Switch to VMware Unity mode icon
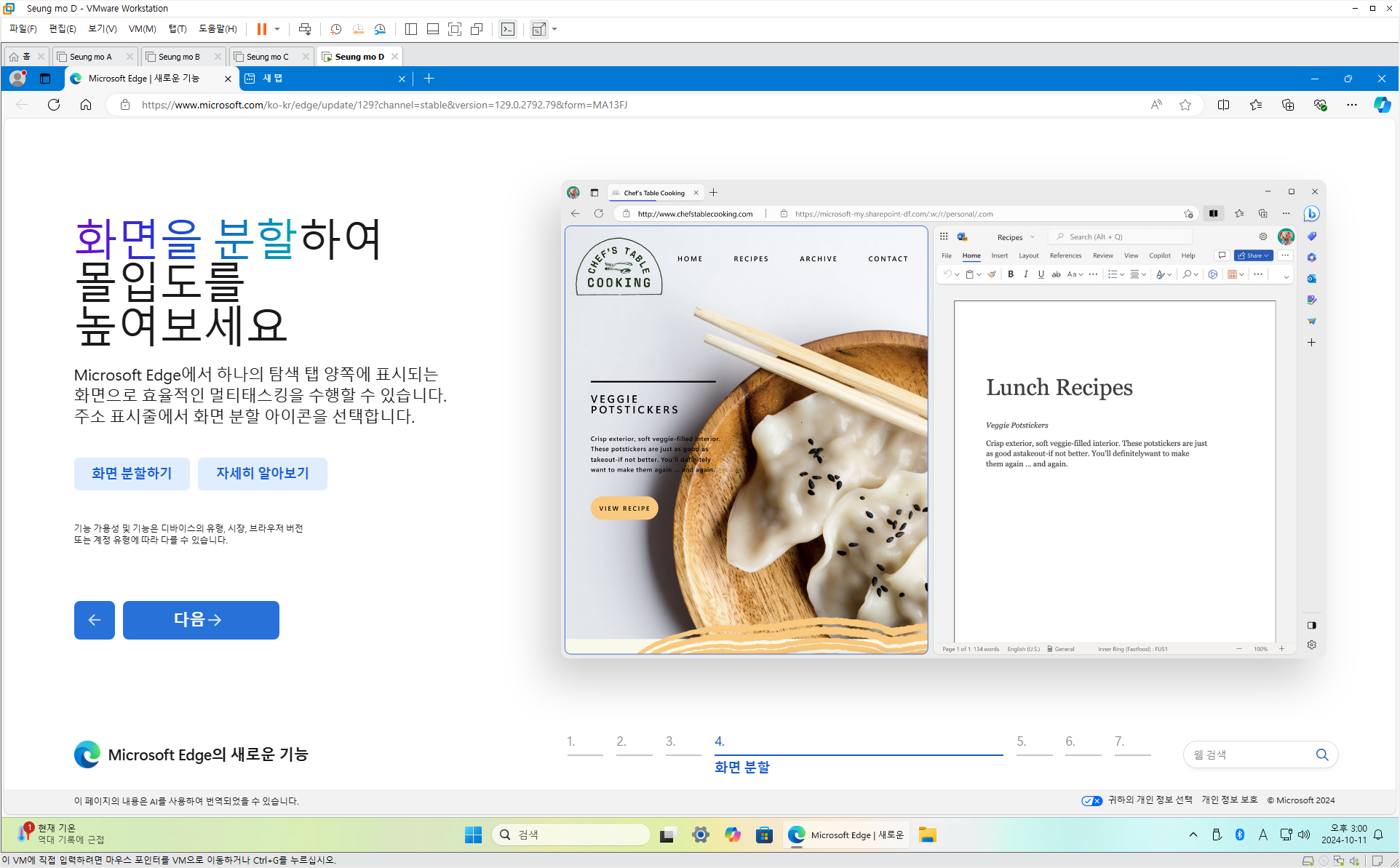This screenshot has height=868, width=1400. point(477,29)
